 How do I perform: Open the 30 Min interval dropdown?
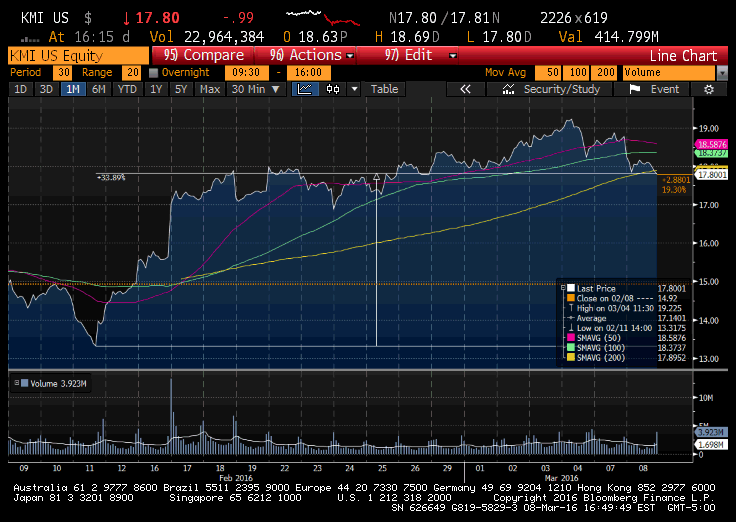(x=256, y=89)
